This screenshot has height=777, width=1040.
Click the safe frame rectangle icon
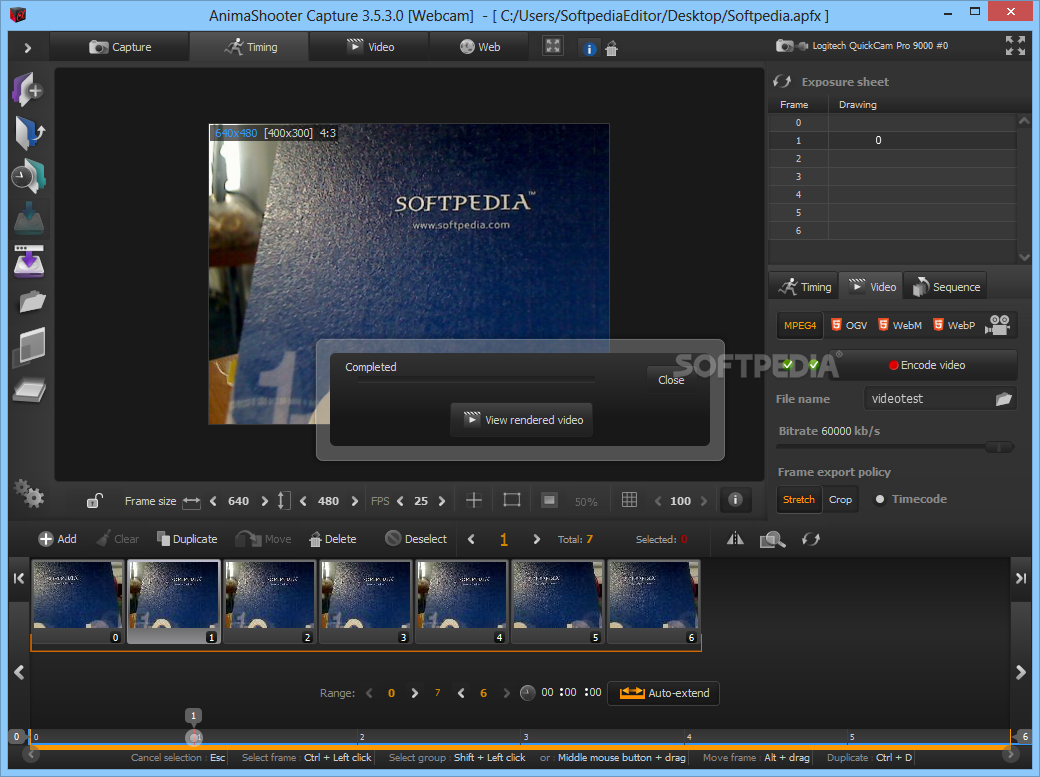pos(512,500)
